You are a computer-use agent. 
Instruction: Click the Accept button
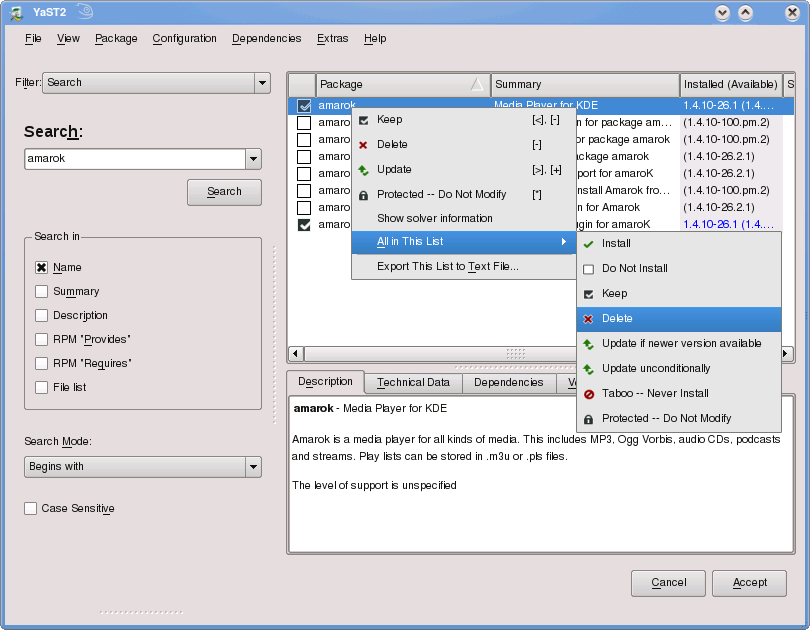click(x=750, y=583)
